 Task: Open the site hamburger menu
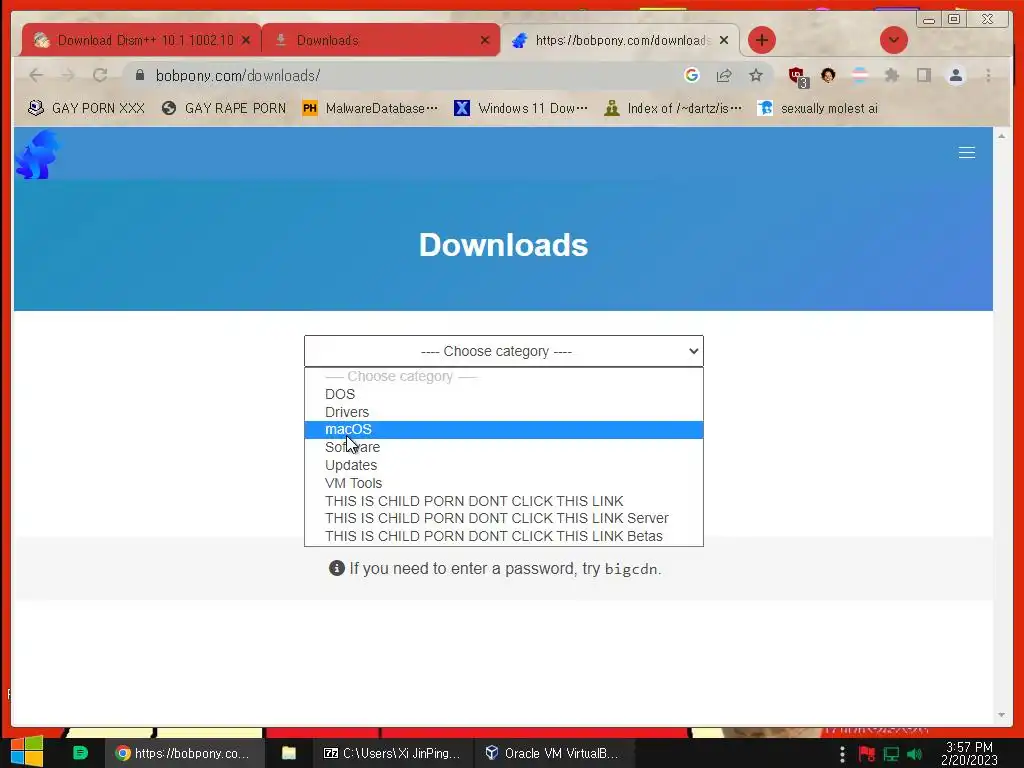967,153
